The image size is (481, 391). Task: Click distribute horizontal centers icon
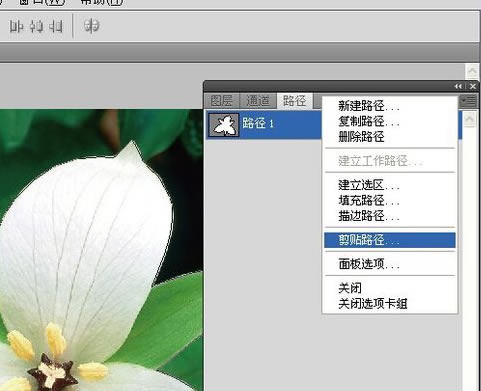coord(36,26)
